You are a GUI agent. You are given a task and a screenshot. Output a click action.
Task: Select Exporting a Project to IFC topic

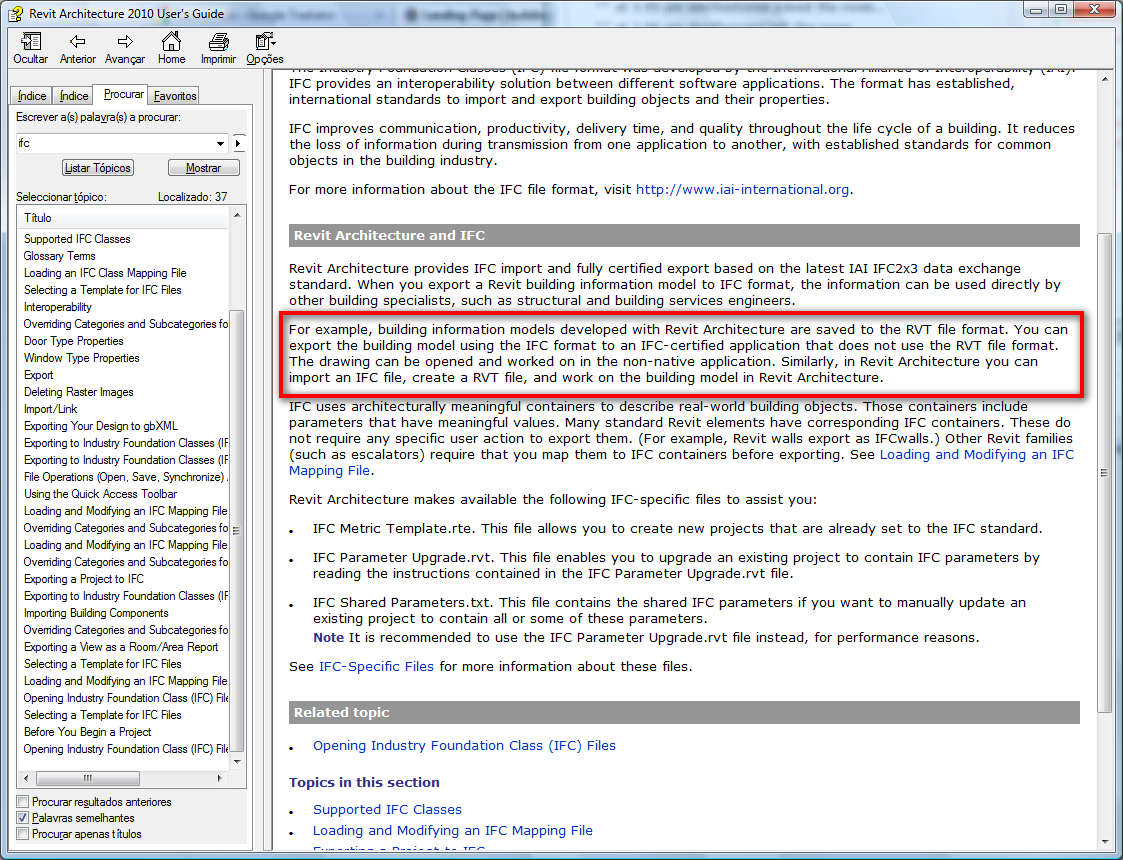[x=83, y=579]
